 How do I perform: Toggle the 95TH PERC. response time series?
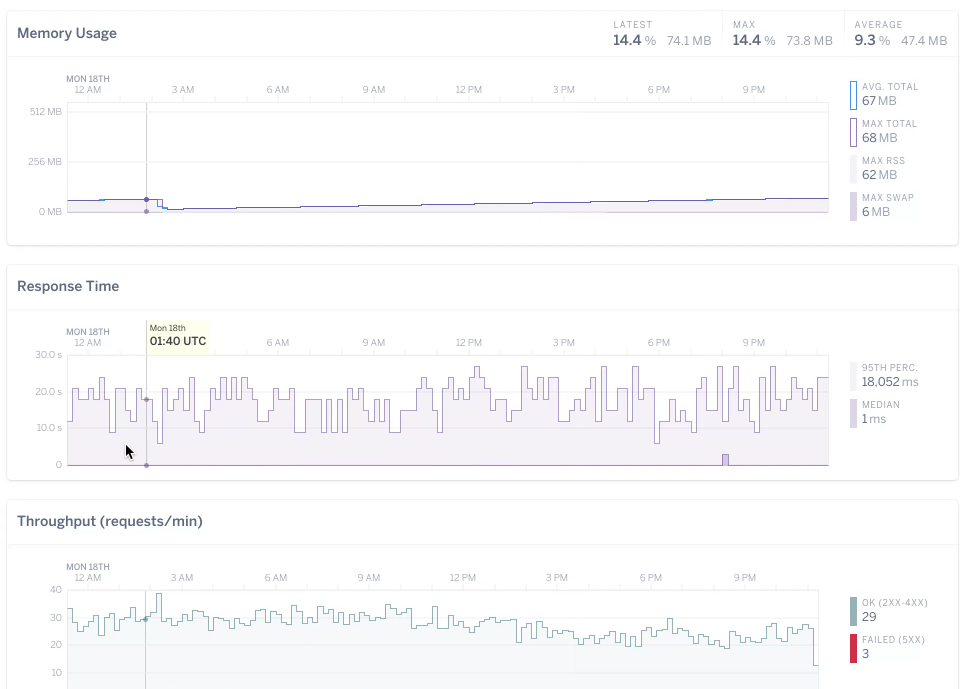[x=853, y=376]
